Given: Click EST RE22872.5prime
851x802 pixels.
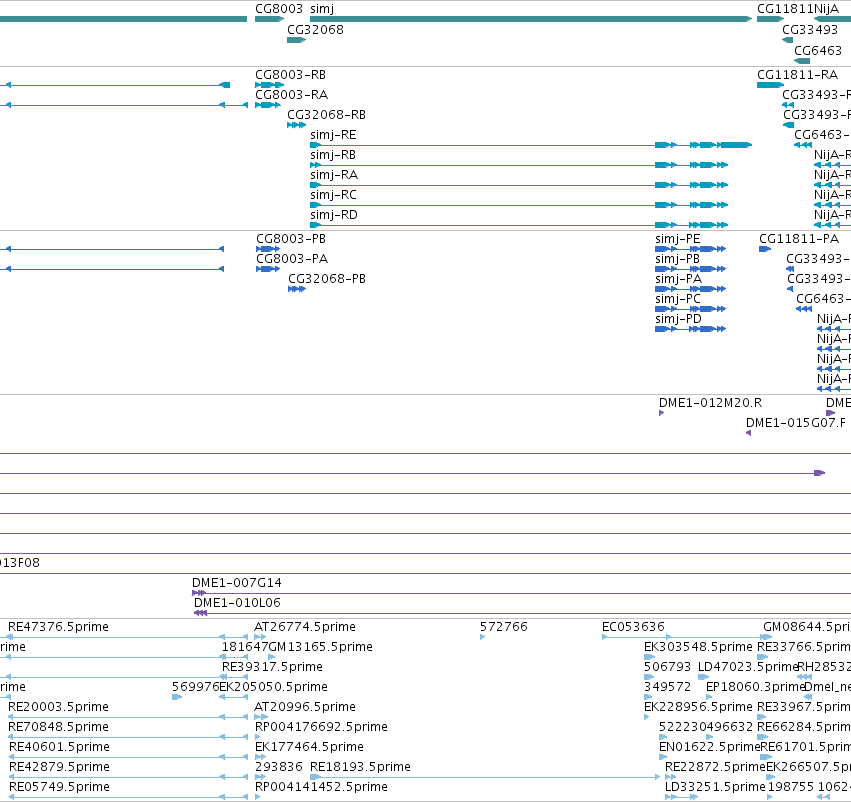Looking at the screenshot, I should click(x=715, y=768).
